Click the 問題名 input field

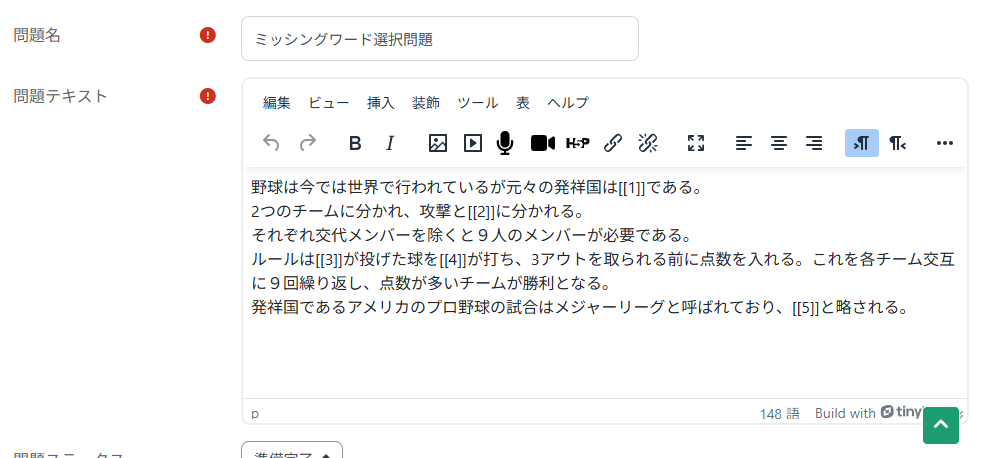440,39
